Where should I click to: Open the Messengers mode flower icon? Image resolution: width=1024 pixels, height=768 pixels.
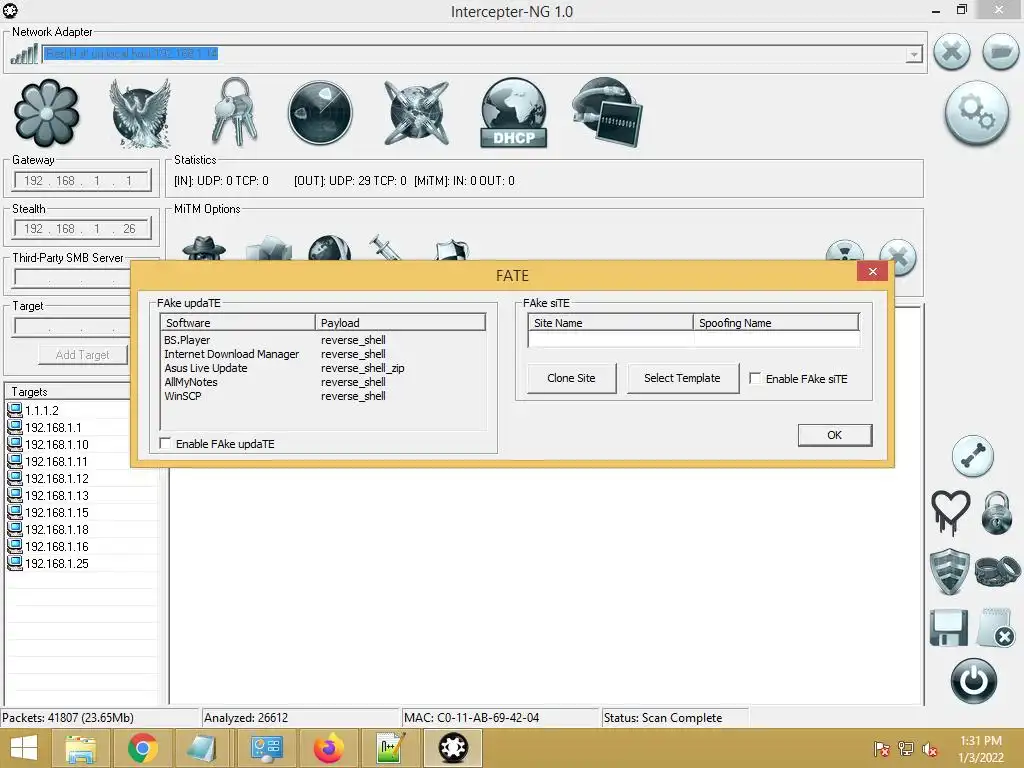click(46, 113)
